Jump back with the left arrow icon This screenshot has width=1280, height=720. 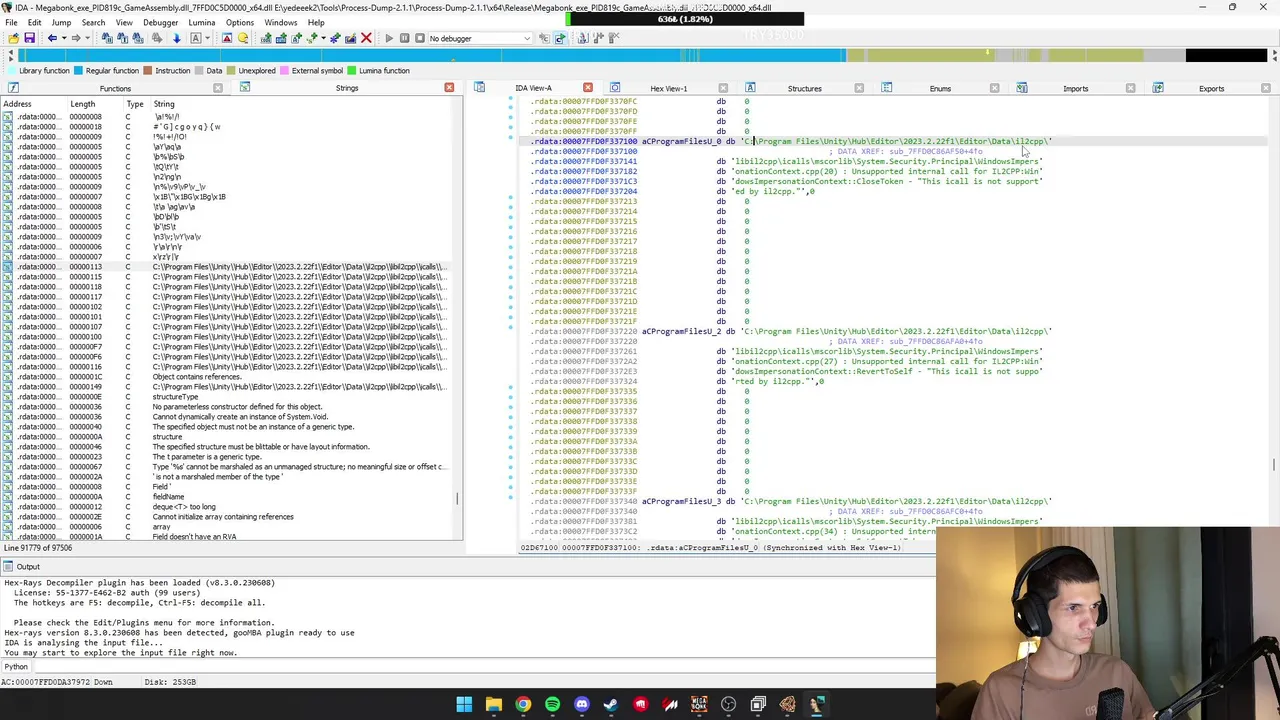(52, 38)
